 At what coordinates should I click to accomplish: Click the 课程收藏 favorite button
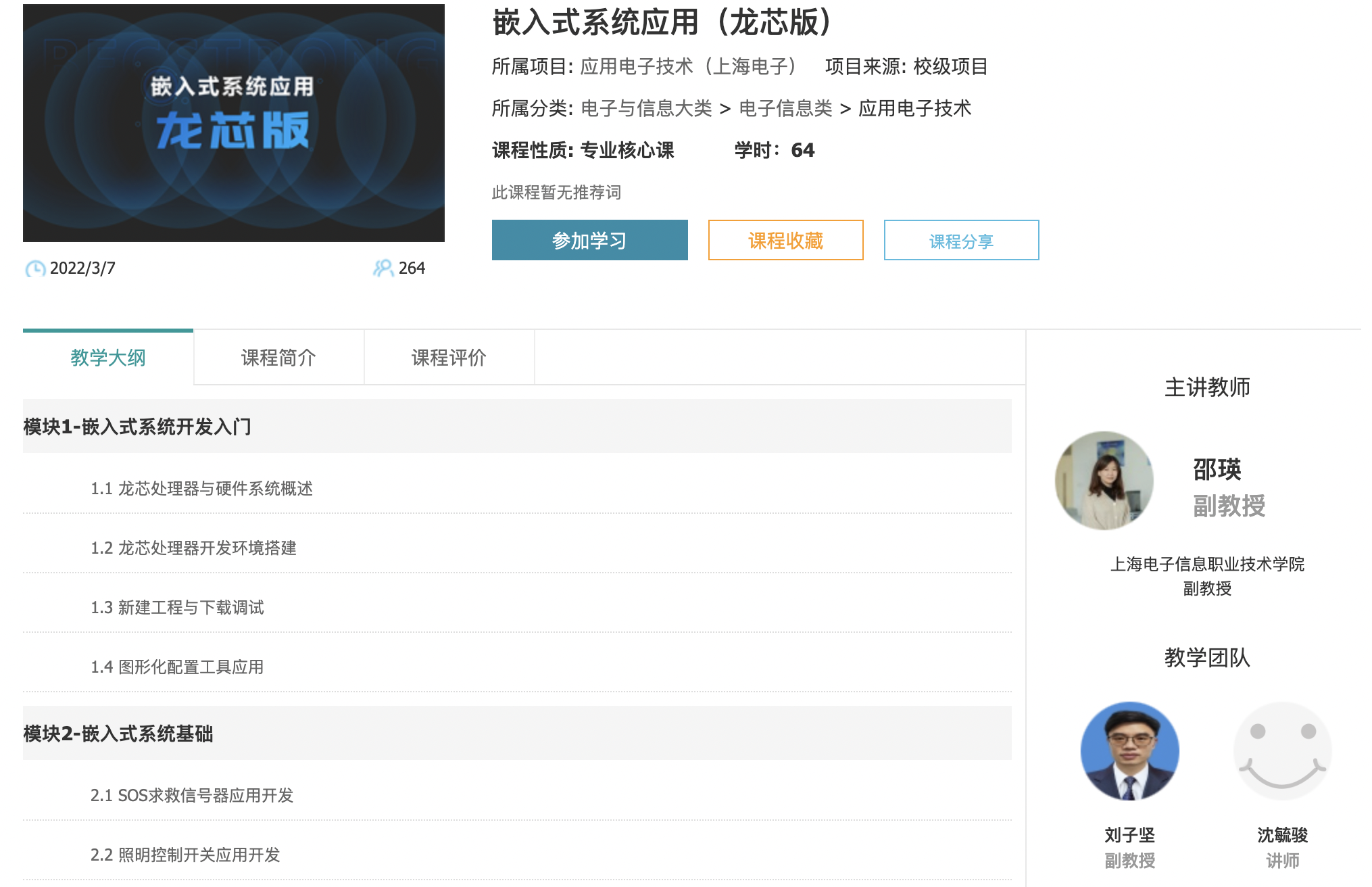[785, 240]
